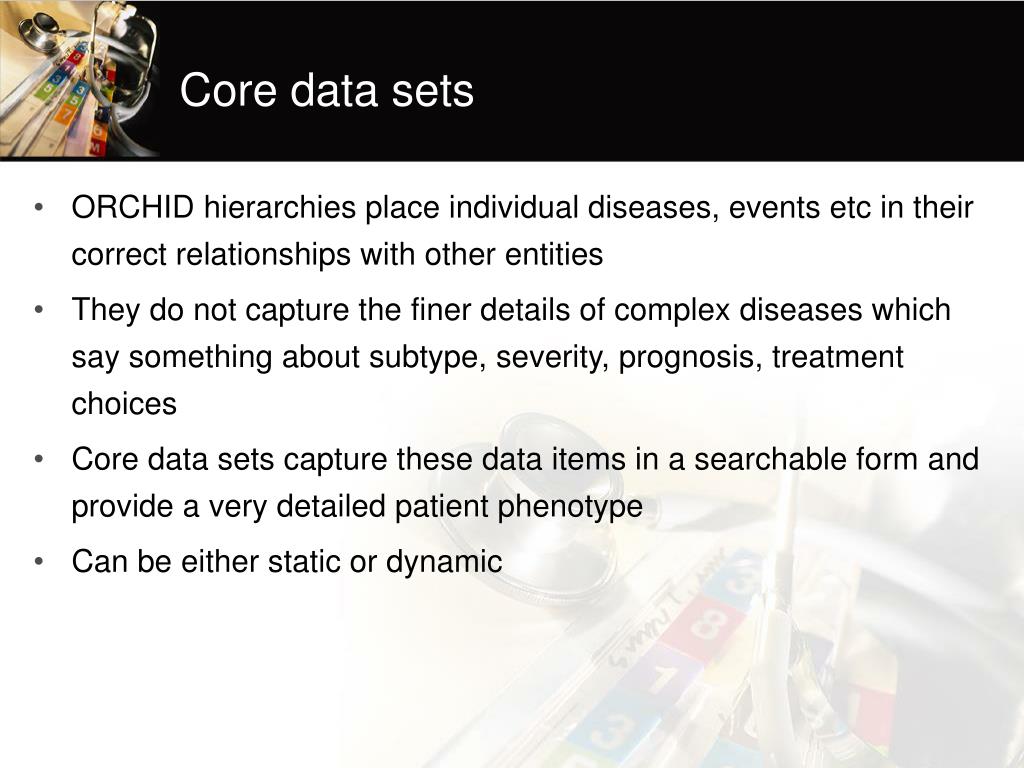Click the stethoscope image in header corner
The image size is (1024, 768).
pos(78,78)
